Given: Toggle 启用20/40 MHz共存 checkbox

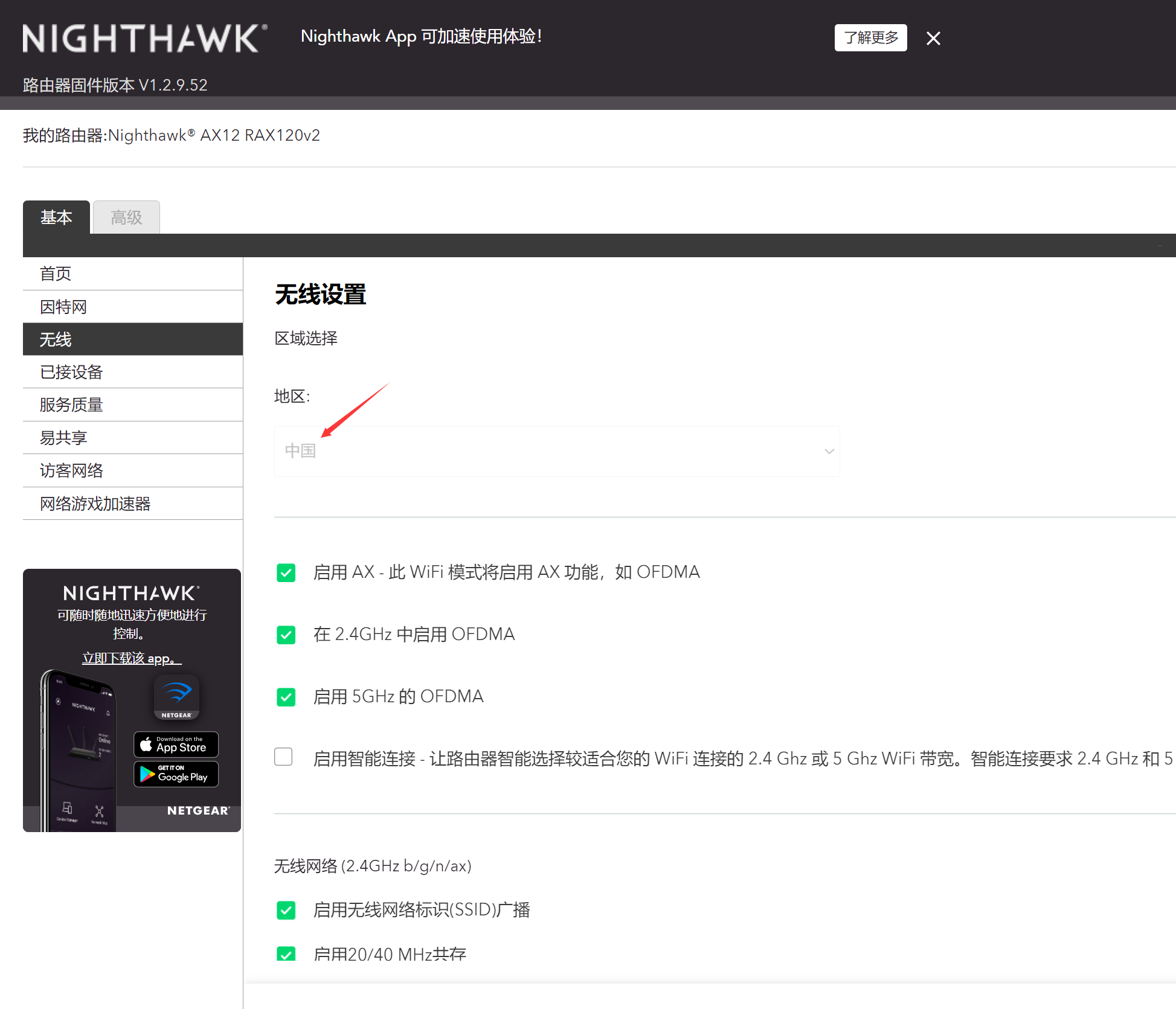Looking at the screenshot, I should 286,955.
